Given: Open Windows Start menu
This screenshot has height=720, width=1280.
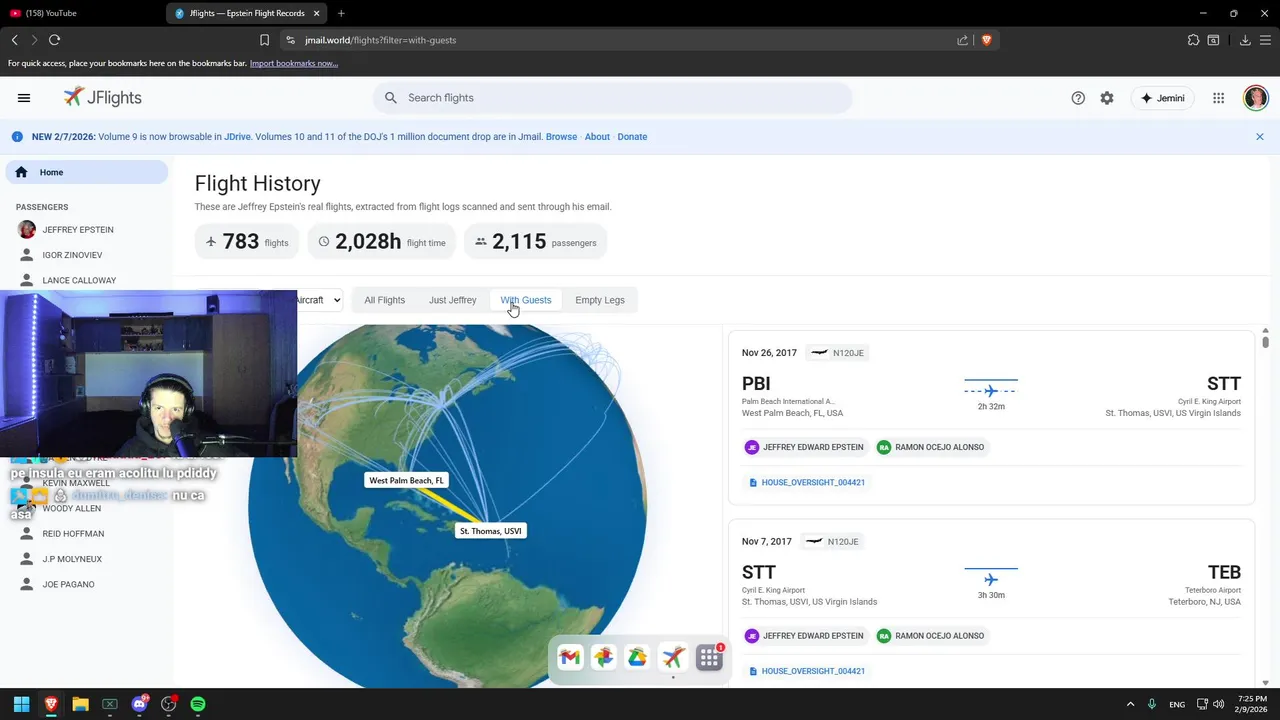Looking at the screenshot, I should [21, 704].
